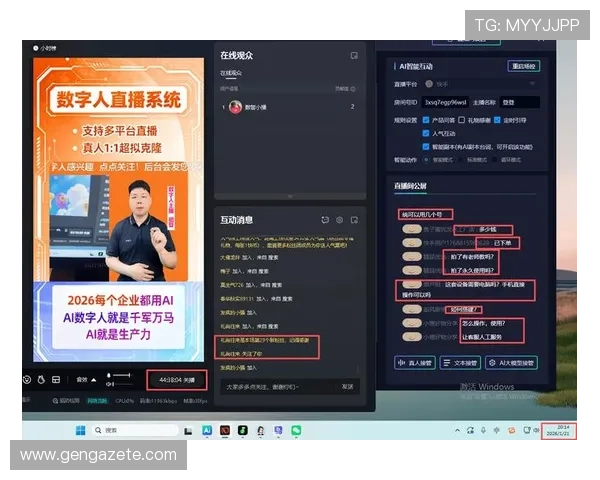Click the face/beauty icon under the preview
The image size is (600, 480).
point(27,379)
